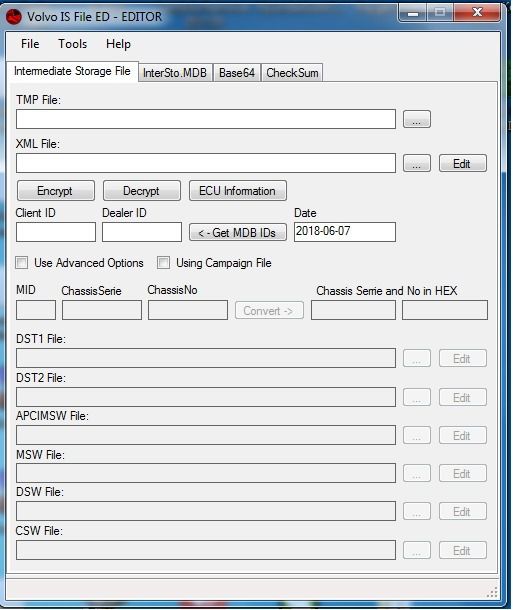Click first Chassis Serie HEX field
The width and height of the screenshot is (513, 610).
tap(353, 310)
